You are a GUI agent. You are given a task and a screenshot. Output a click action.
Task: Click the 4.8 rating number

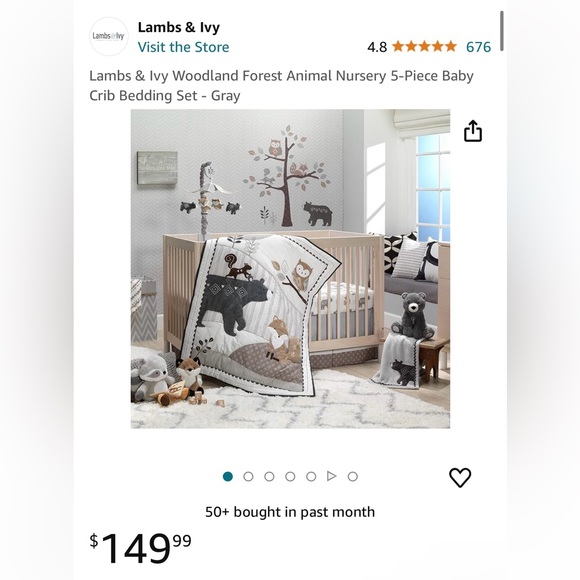coord(377,47)
